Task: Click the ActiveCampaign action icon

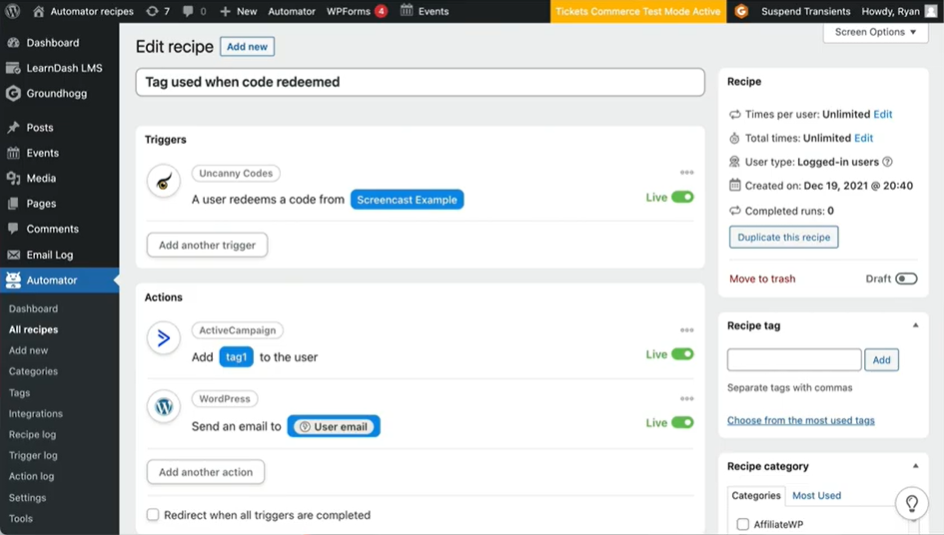Action: point(164,338)
